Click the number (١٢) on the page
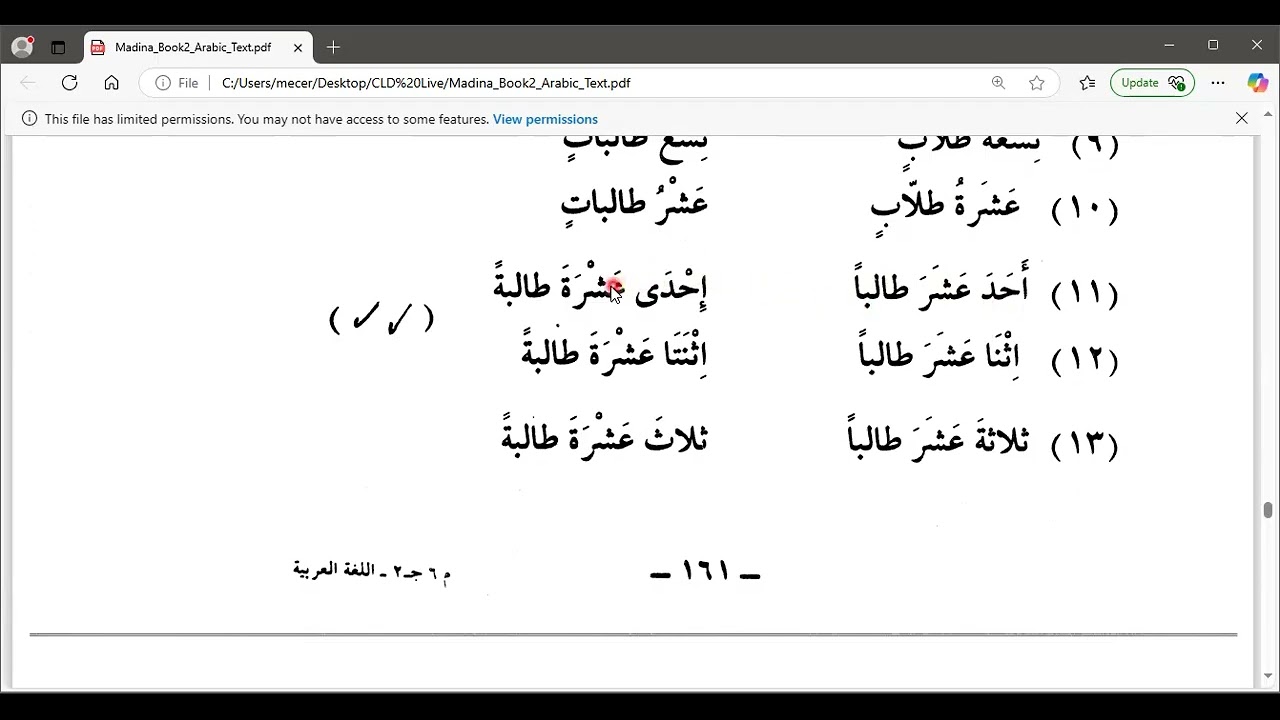 coord(1085,359)
